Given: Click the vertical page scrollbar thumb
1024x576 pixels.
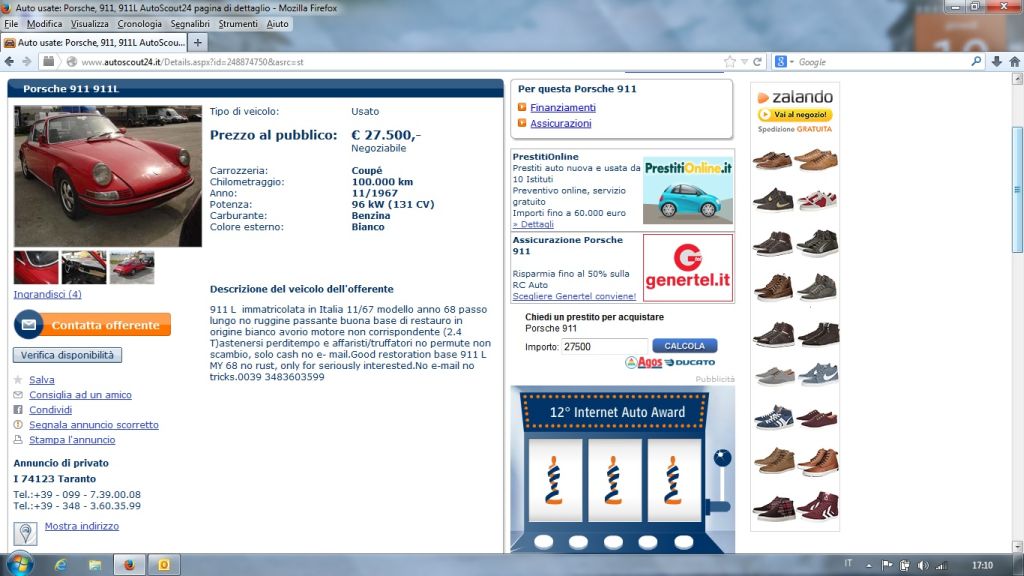Looking at the screenshot, I should [x=1017, y=189].
